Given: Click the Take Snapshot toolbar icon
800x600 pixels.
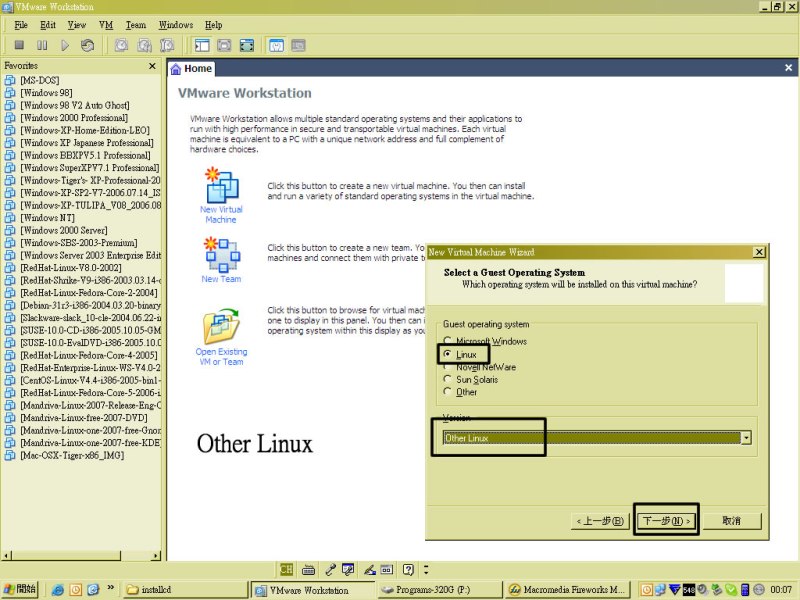Looking at the screenshot, I should pos(121,45).
